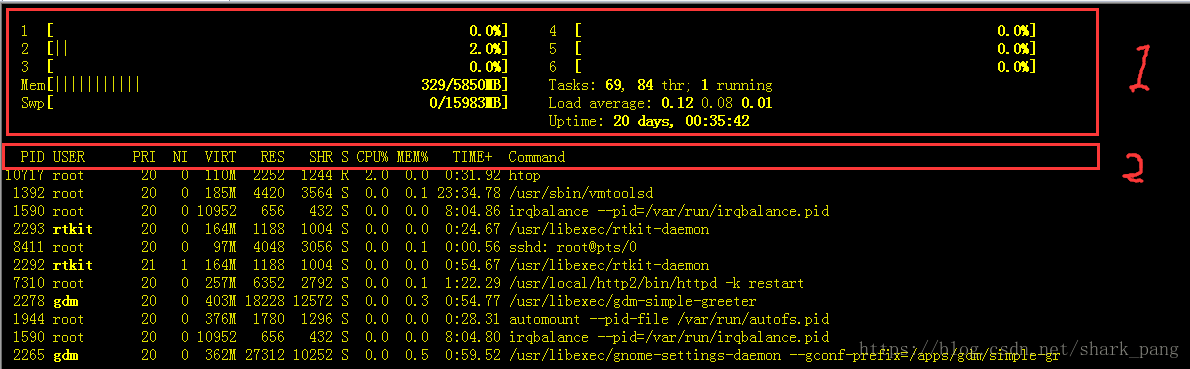Select the CPU 4 usage meter

pyautogui.click(x=792, y=30)
